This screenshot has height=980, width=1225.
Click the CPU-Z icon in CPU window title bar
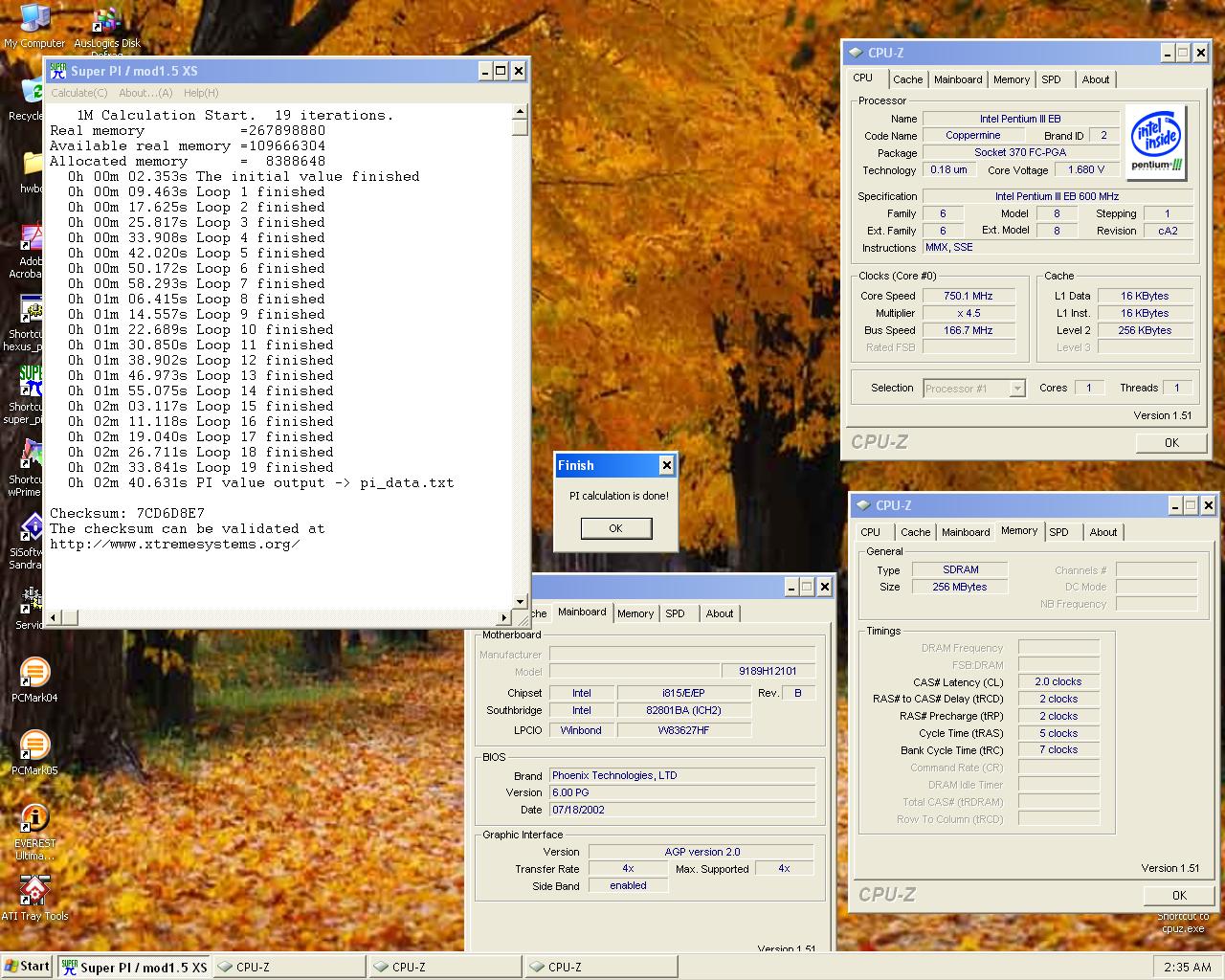coord(855,53)
